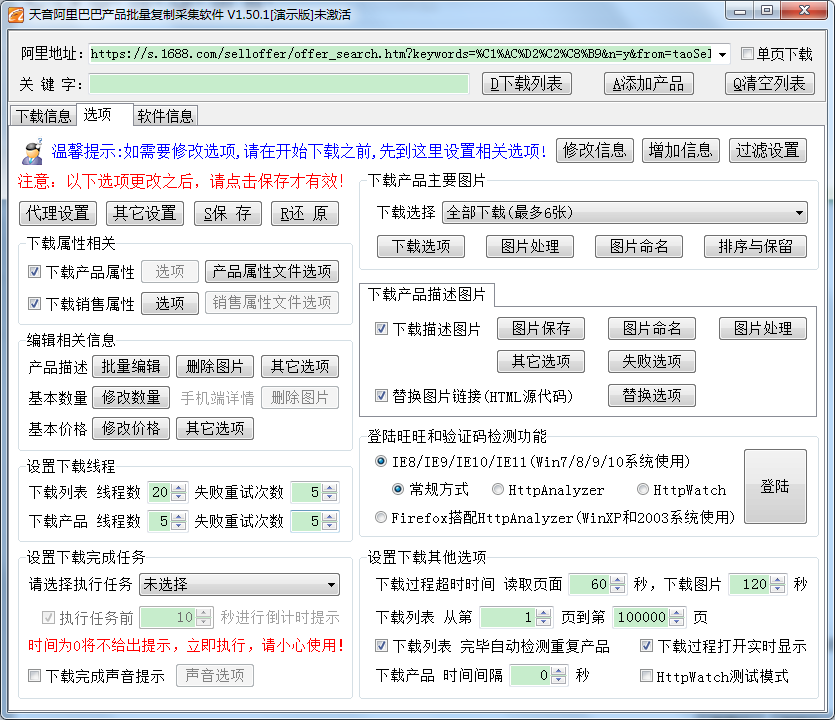Select the 选项 tab

(x=105, y=114)
